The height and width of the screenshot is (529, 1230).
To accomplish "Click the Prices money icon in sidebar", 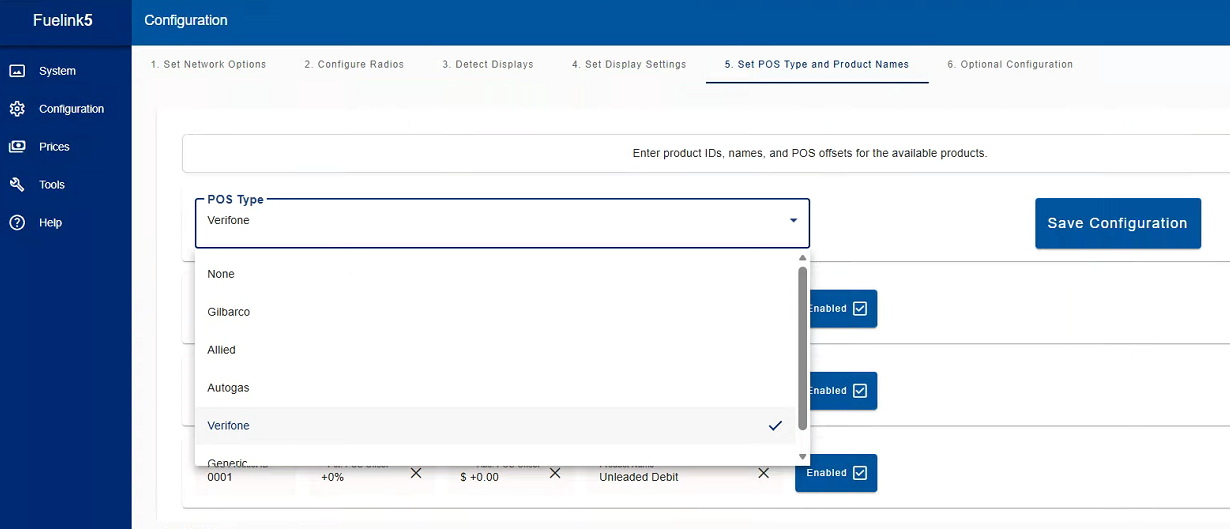I will 17,147.
